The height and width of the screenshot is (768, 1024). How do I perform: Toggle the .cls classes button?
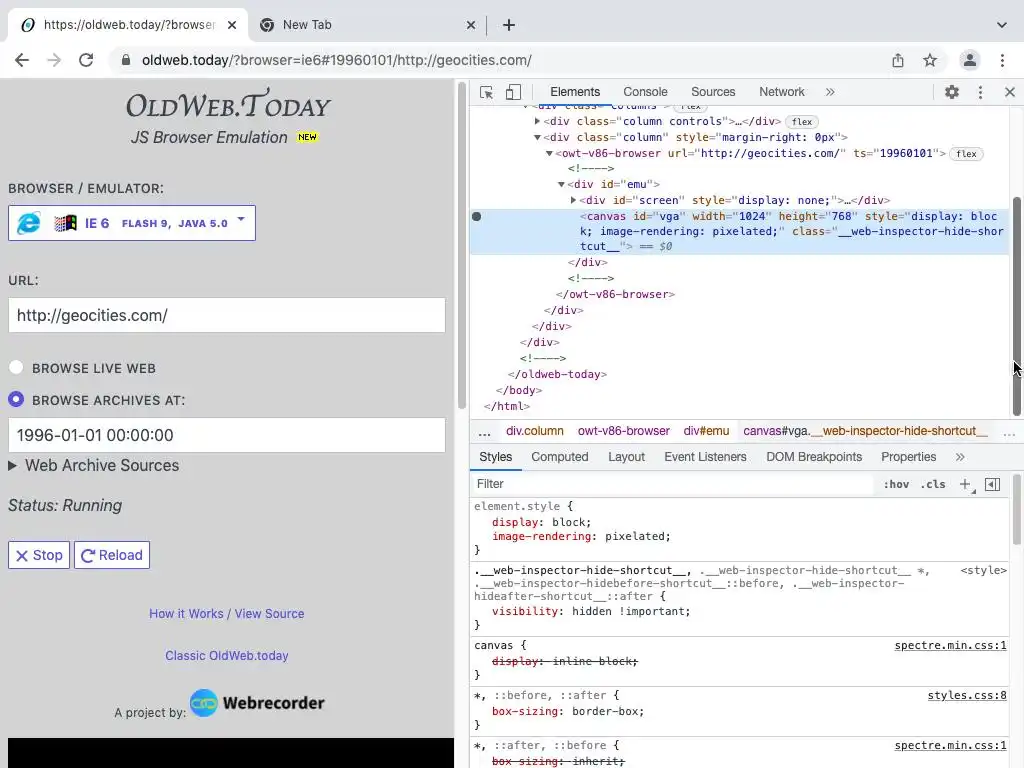click(933, 484)
